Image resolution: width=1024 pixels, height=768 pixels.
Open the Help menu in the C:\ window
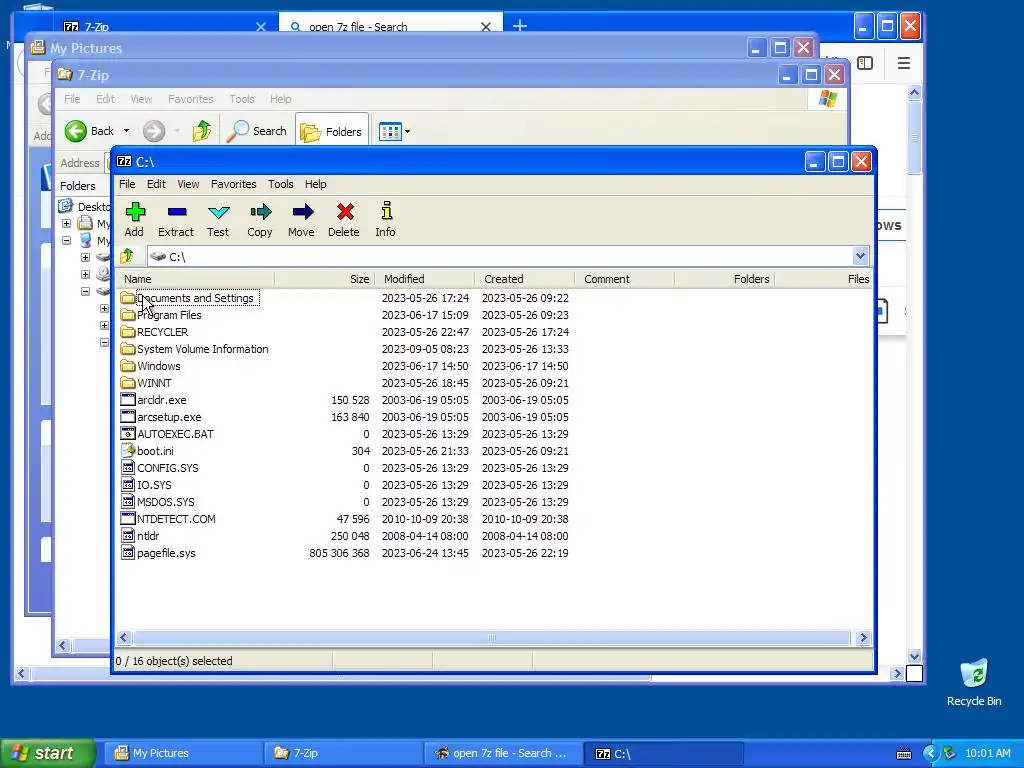point(315,184)
